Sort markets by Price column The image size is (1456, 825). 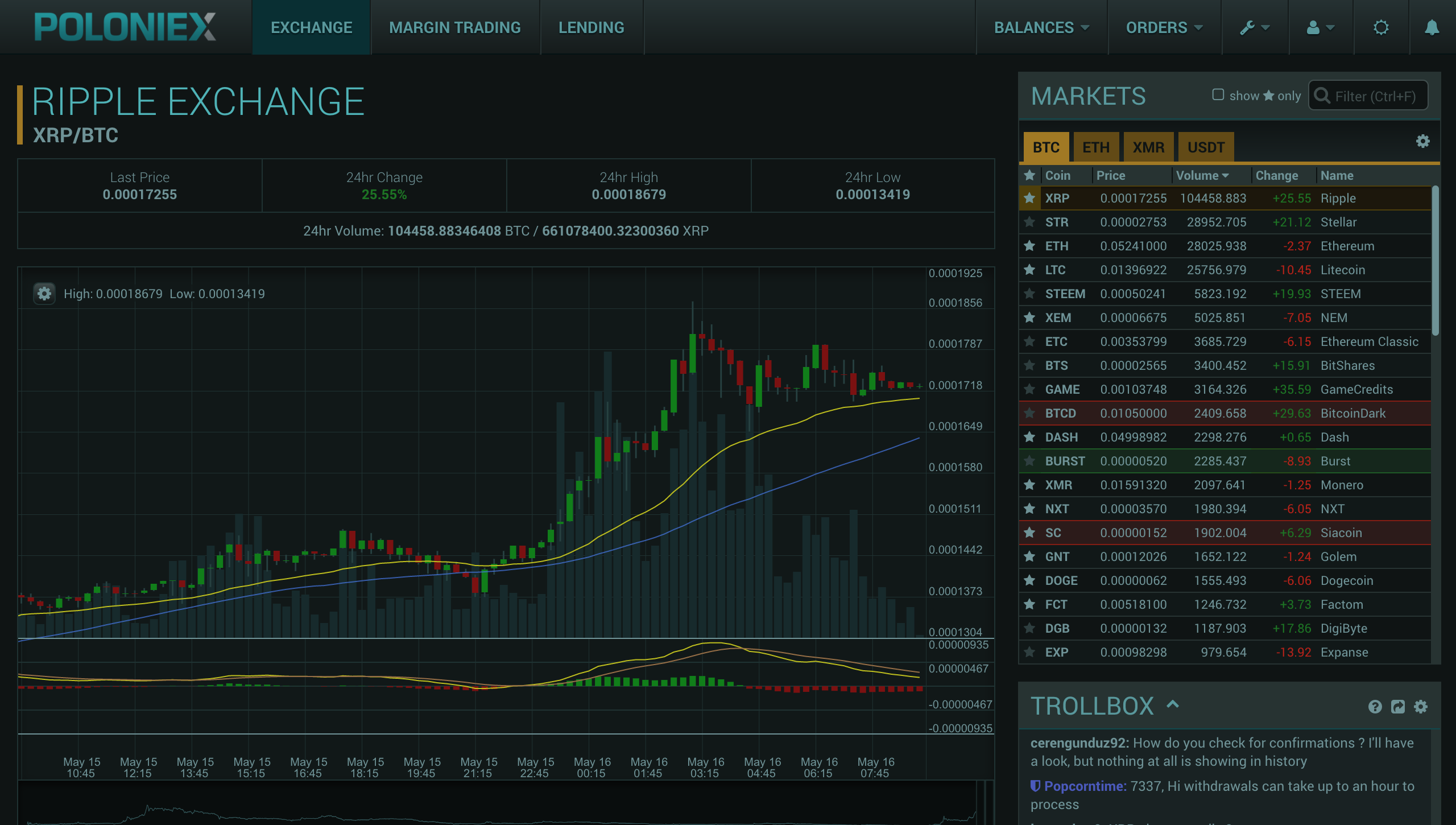(1110, 175)
